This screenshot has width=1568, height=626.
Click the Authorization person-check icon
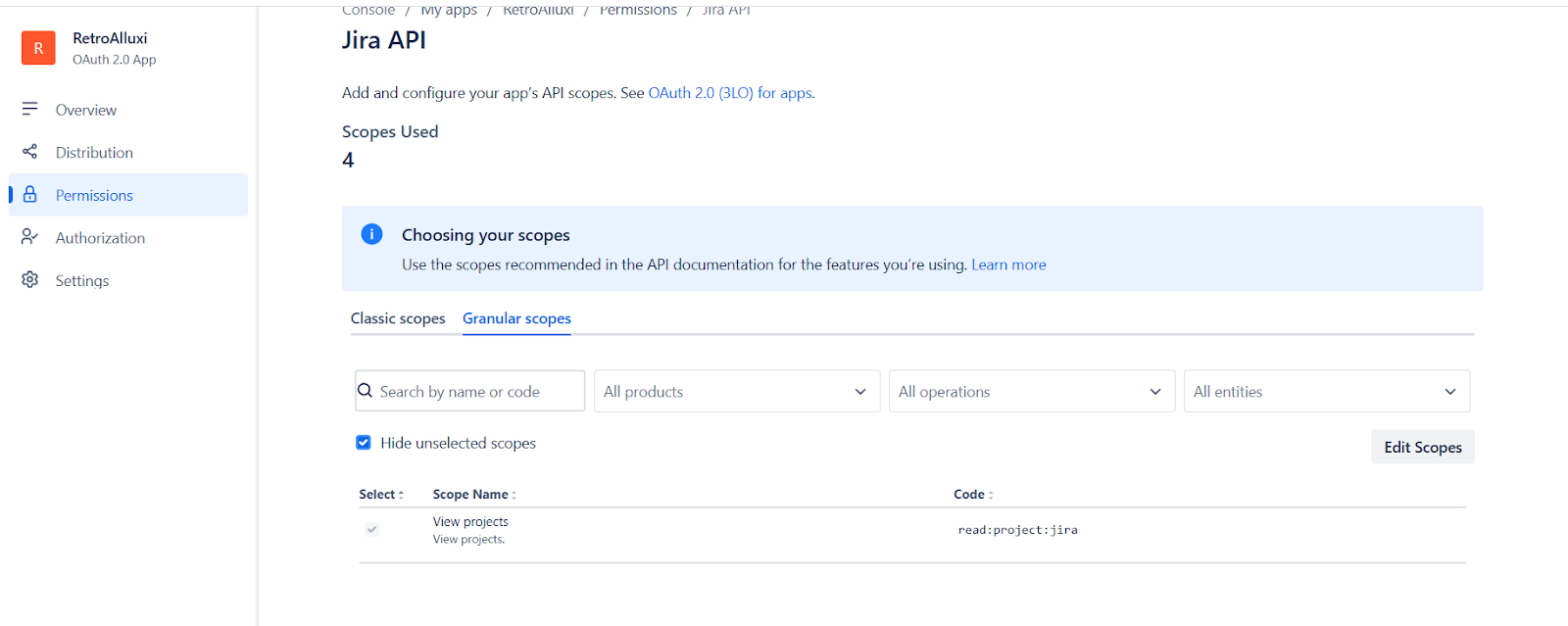pyautogui.click(x=30, y=237)
